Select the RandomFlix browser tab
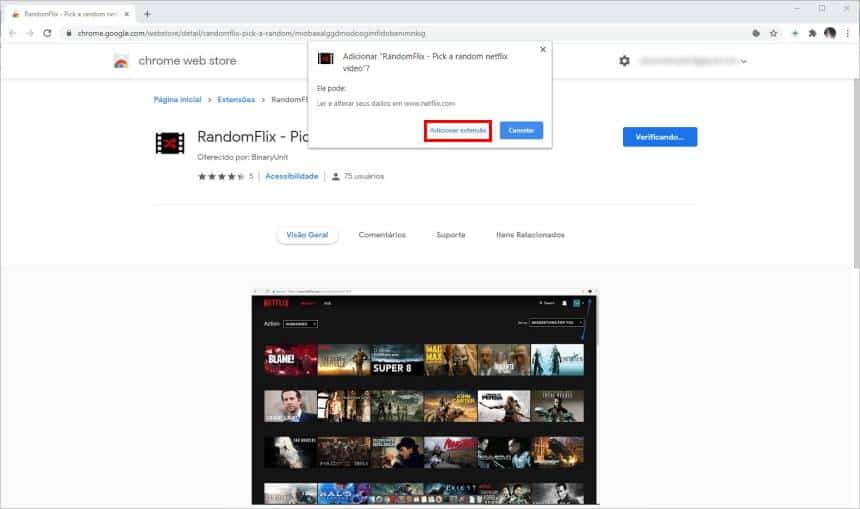The height and width of the screenshot is (509, 860). click(70, 14)
